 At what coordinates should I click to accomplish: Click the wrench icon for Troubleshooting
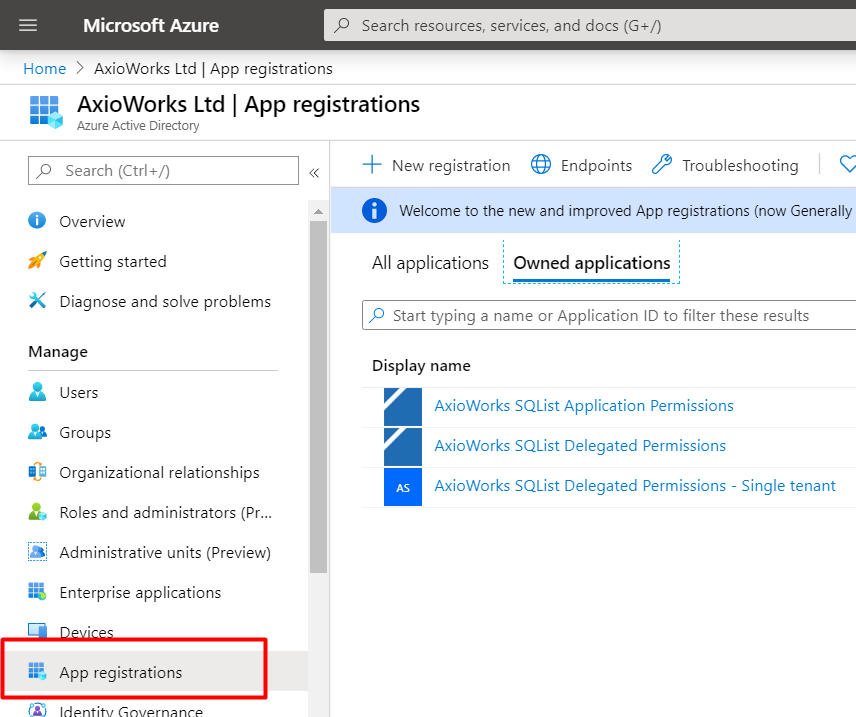point(662,164)
